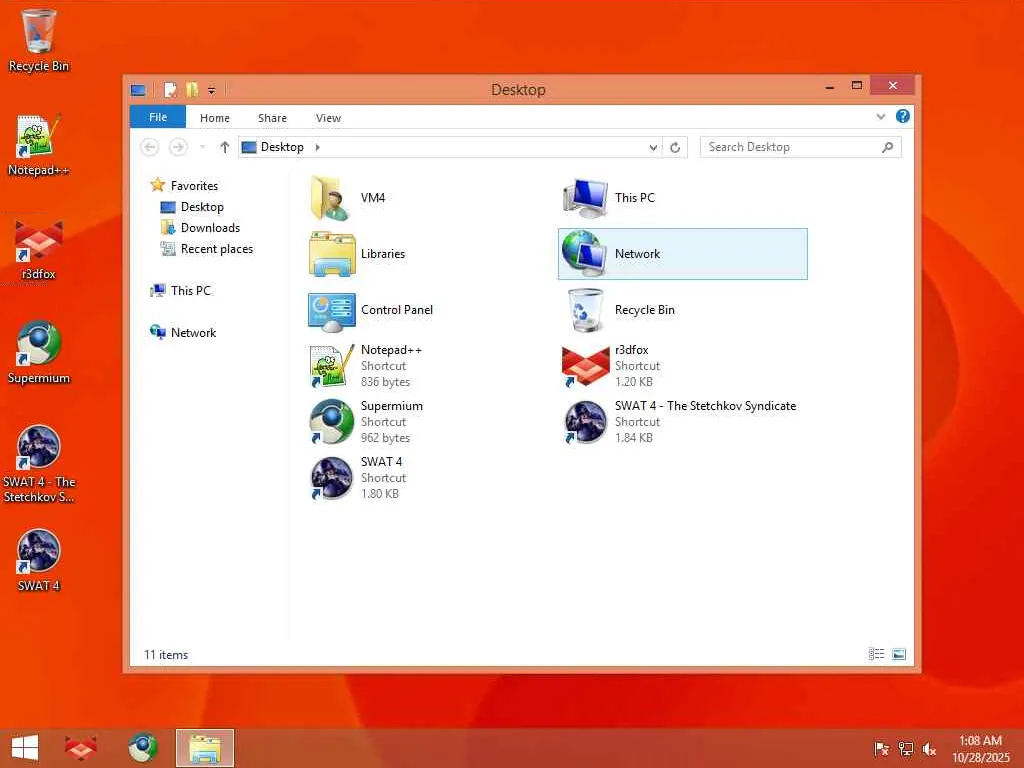Click File Explorer taskbar button

coord(204,748)
